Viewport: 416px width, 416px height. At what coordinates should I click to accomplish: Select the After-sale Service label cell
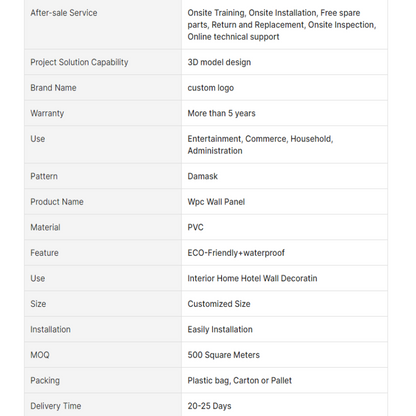tap(103, 25)
